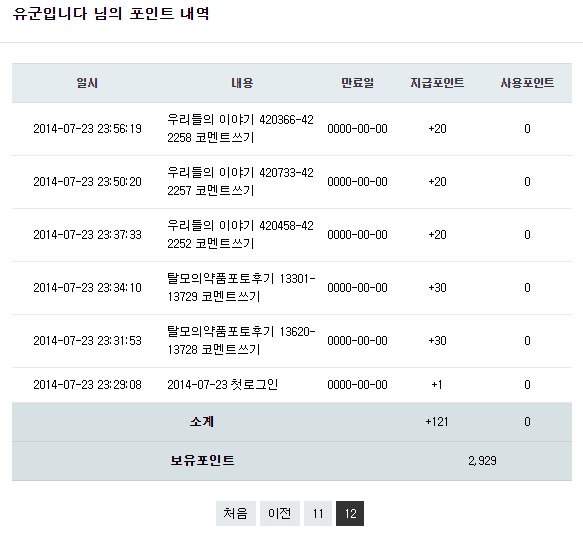Select the date 2014-07-23 23:56:19

pos(87,129)
